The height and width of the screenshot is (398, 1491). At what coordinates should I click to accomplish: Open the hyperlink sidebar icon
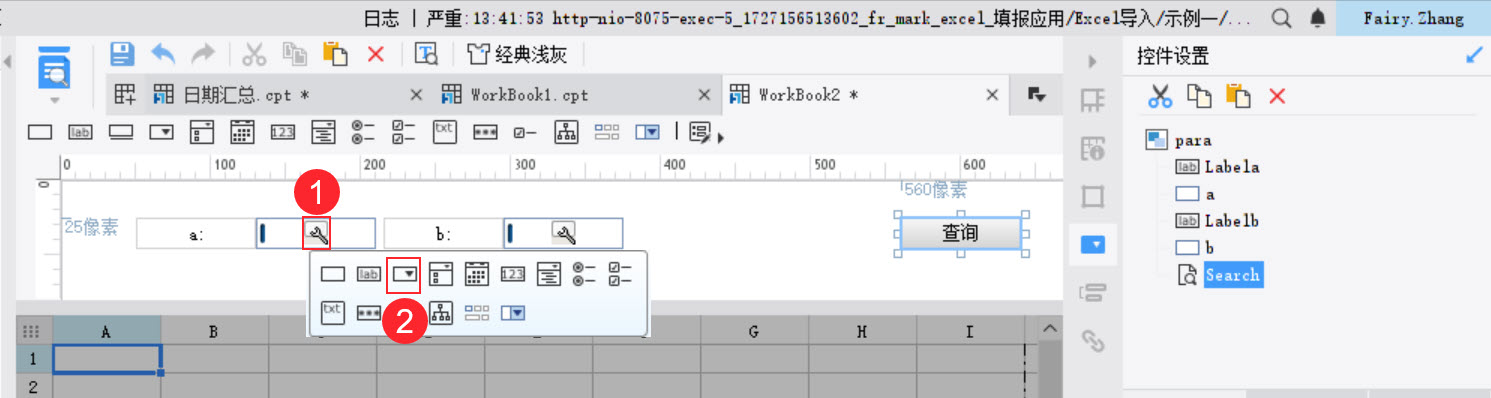(x=1093, y=342)
